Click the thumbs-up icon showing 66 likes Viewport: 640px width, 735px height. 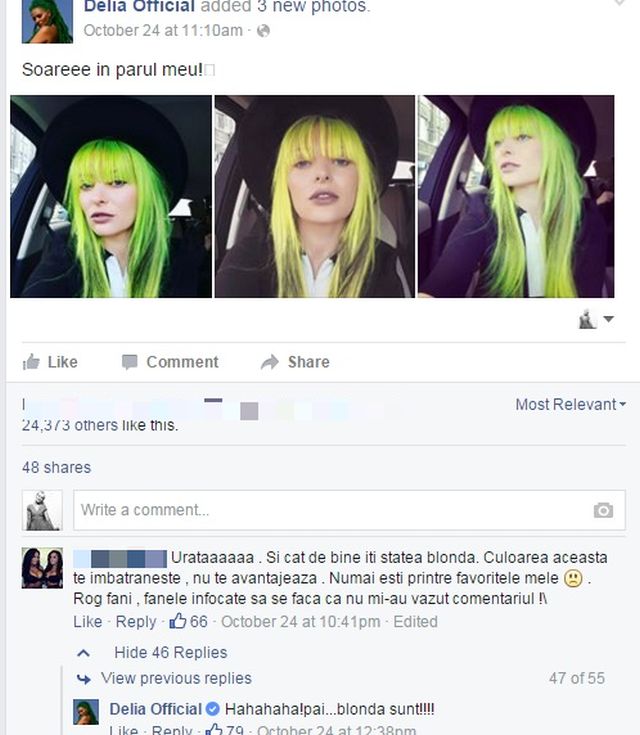(178, 621)
